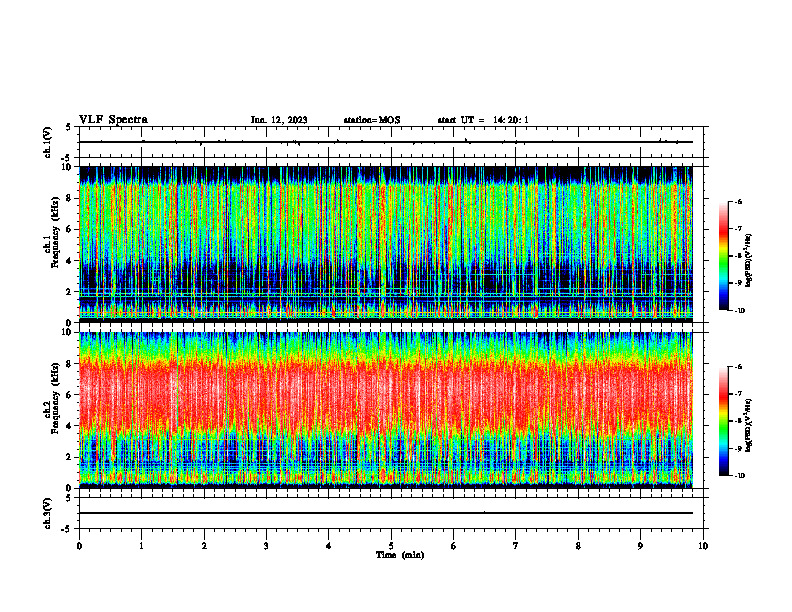Click time axis tick label "3"
Screen dimensions: 792x612
(x=266, y=546)
